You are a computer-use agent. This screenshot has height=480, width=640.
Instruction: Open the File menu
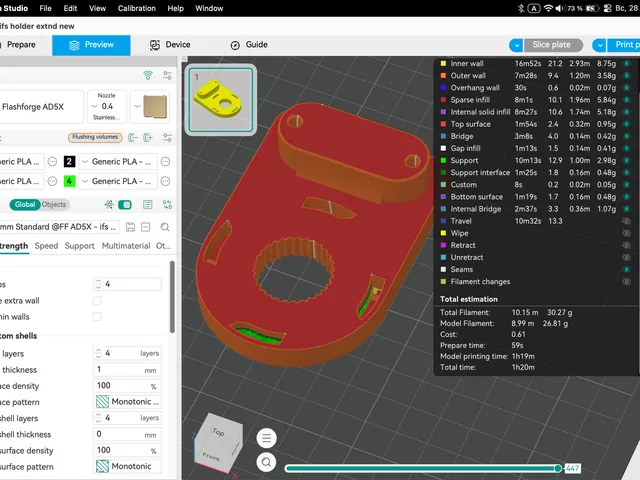45,8
